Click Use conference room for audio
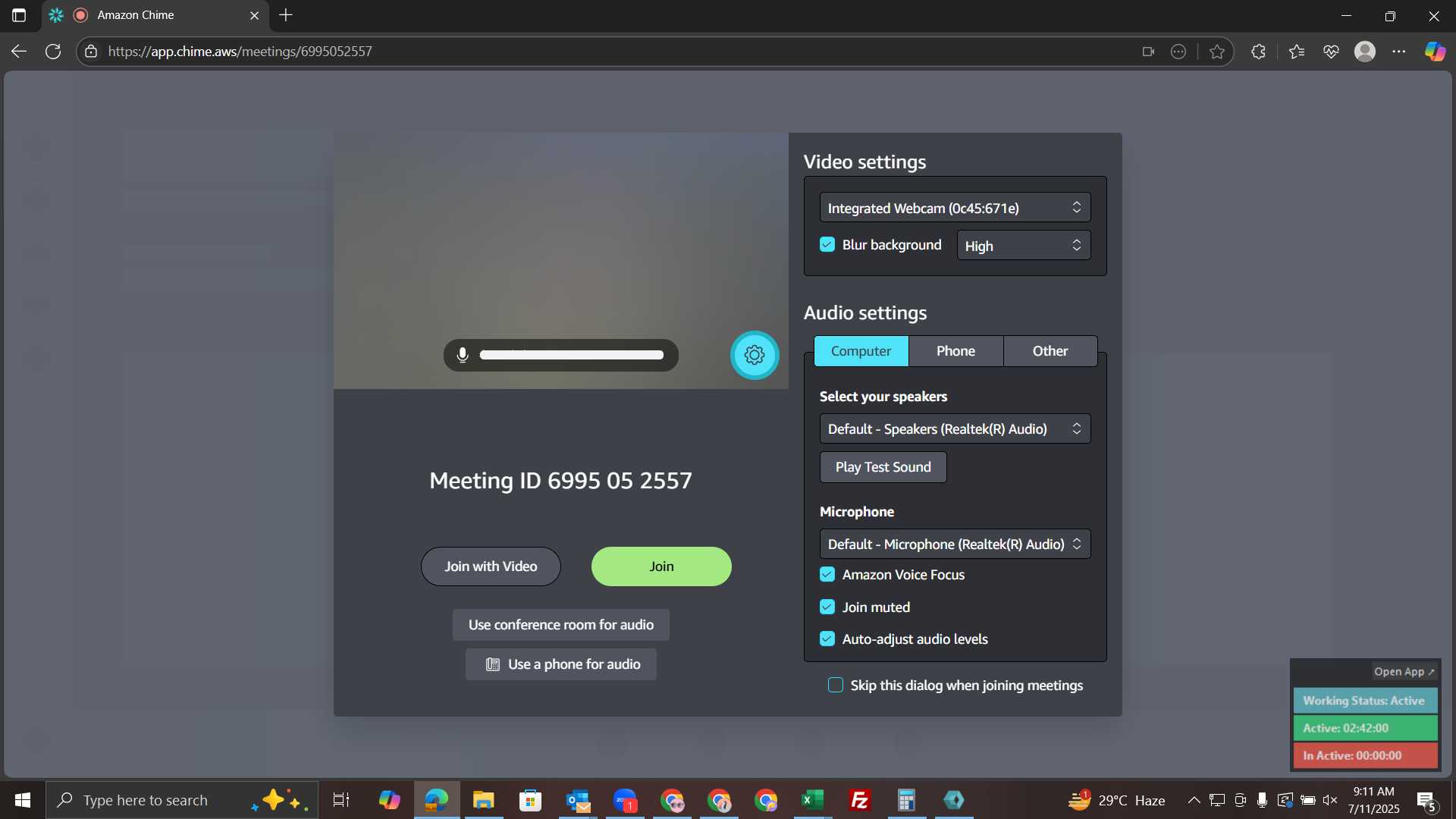 tap(561, 625)
